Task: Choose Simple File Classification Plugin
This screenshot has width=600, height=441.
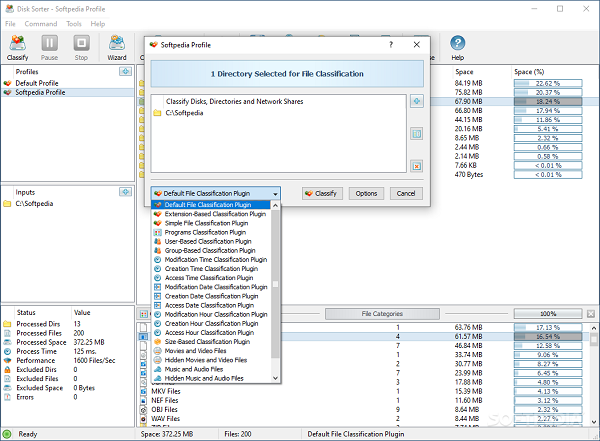Action: (211, 223)
